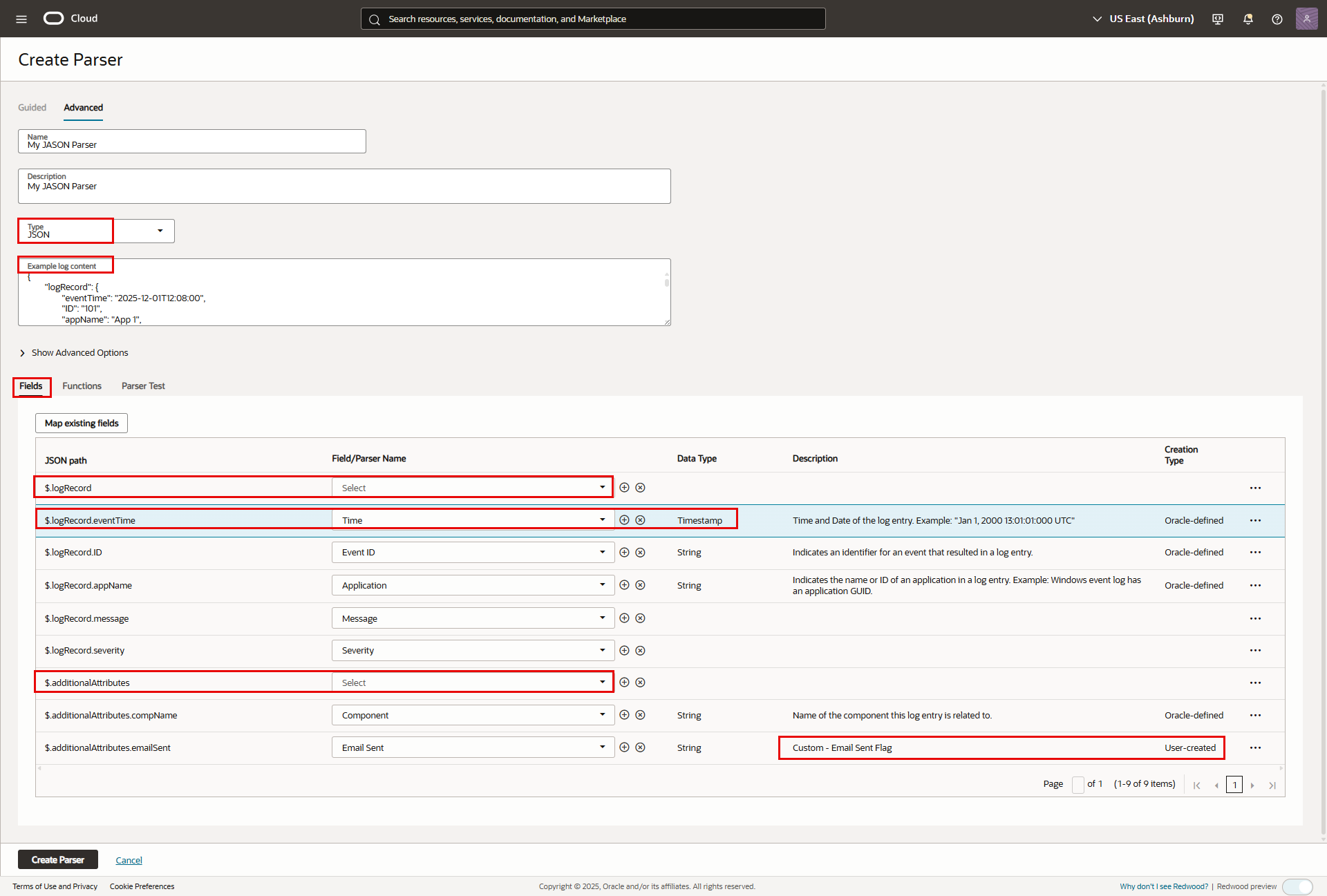The height and width of the screenshot is (896, 1327).
Task: Click the first-page pagination arrow
Action: point(1196,785)
